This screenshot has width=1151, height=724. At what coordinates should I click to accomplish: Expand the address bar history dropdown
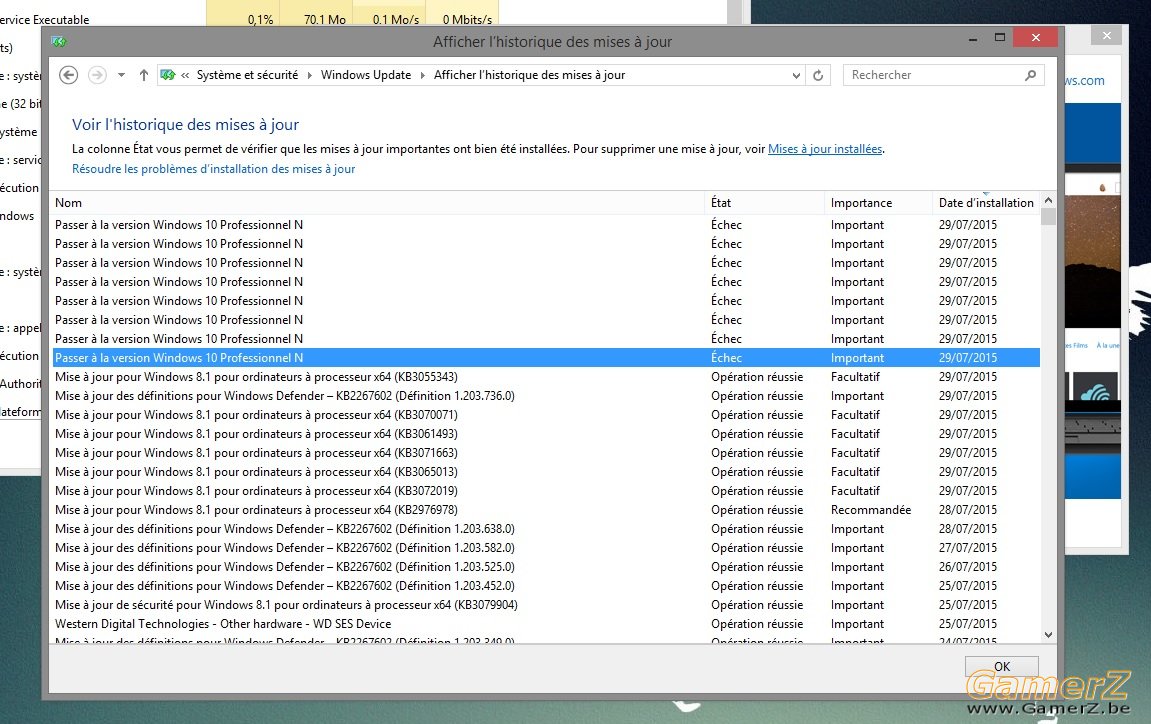coord(796,75)
